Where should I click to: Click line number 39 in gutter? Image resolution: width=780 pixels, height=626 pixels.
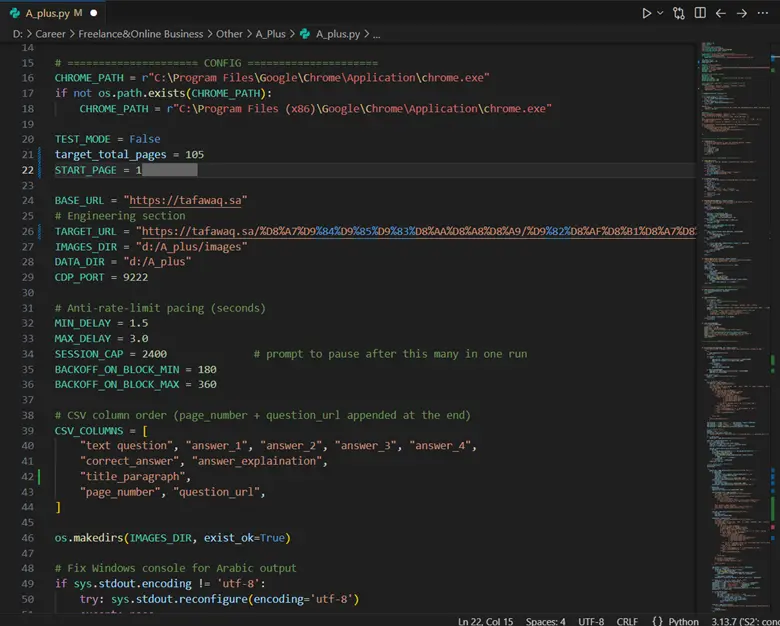pos(28,430)
